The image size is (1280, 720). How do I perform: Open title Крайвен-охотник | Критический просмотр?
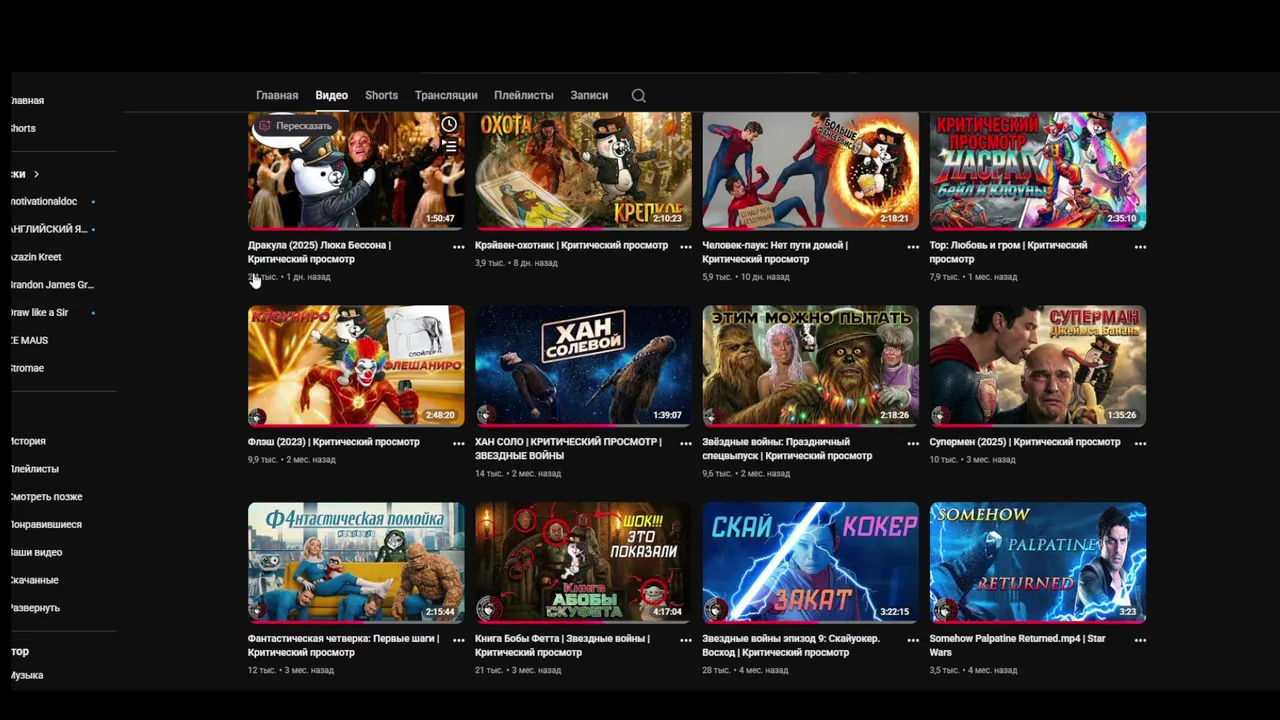coord(571,245)
